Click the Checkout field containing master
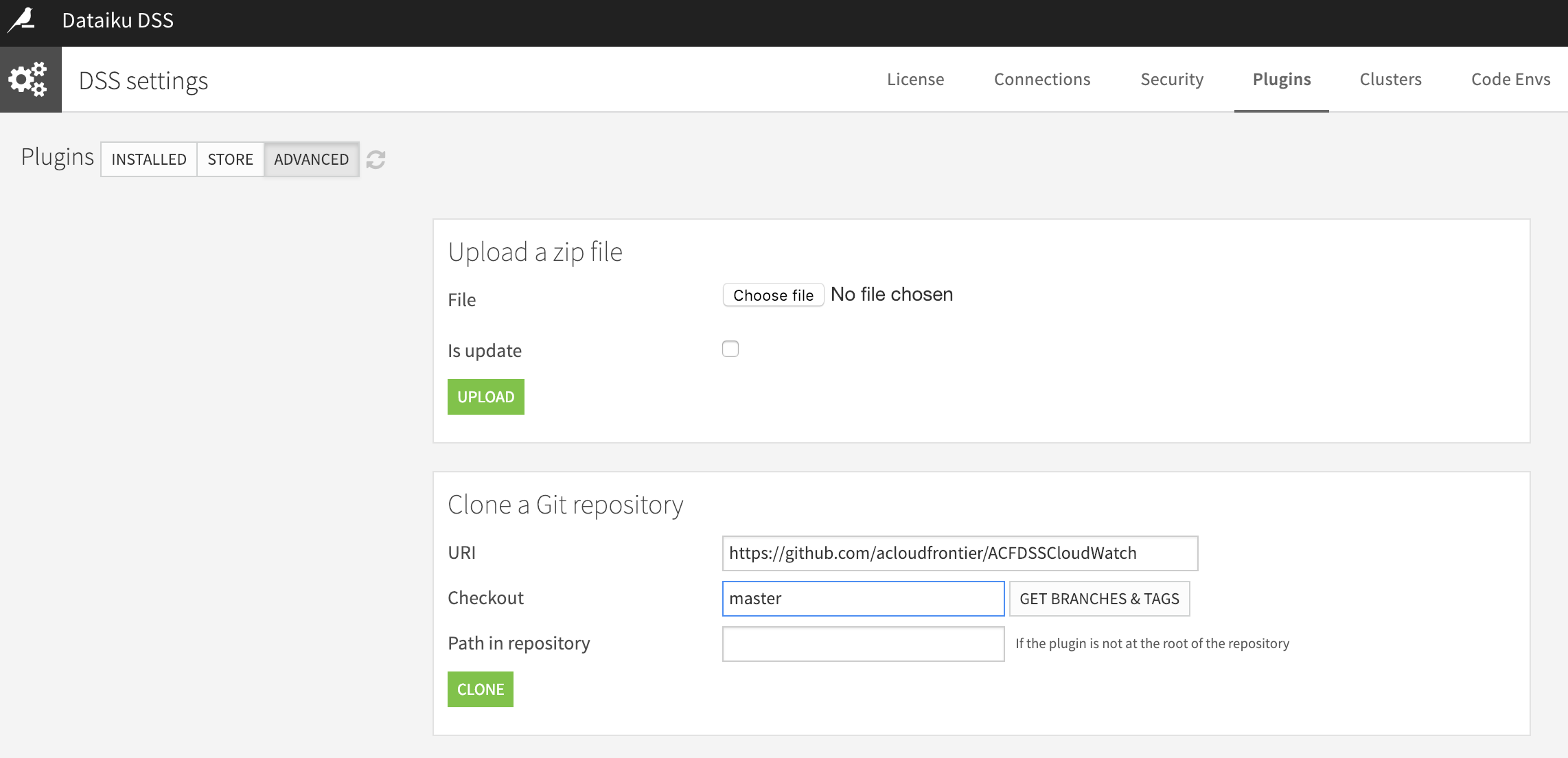Viewport: 1568px width, 758px height. [862, 599]
